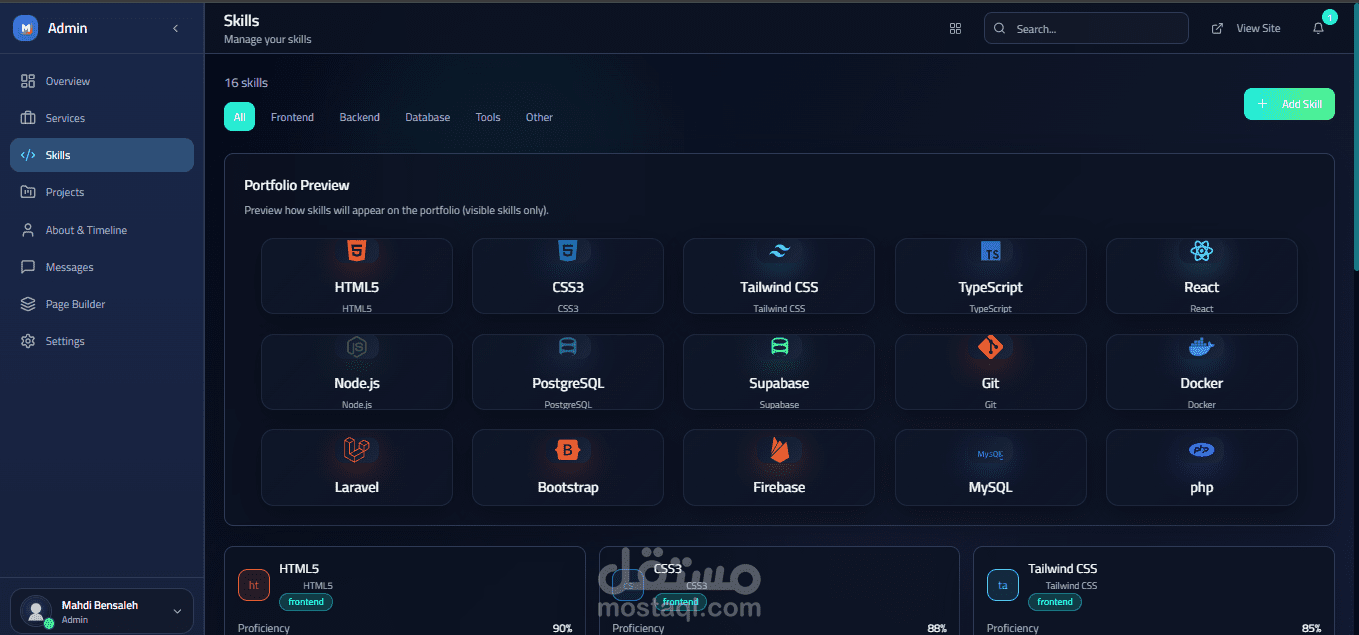Viewport: 1359px width, 635px height.
Task: Click View Site link
Action: click(1246, 28)
